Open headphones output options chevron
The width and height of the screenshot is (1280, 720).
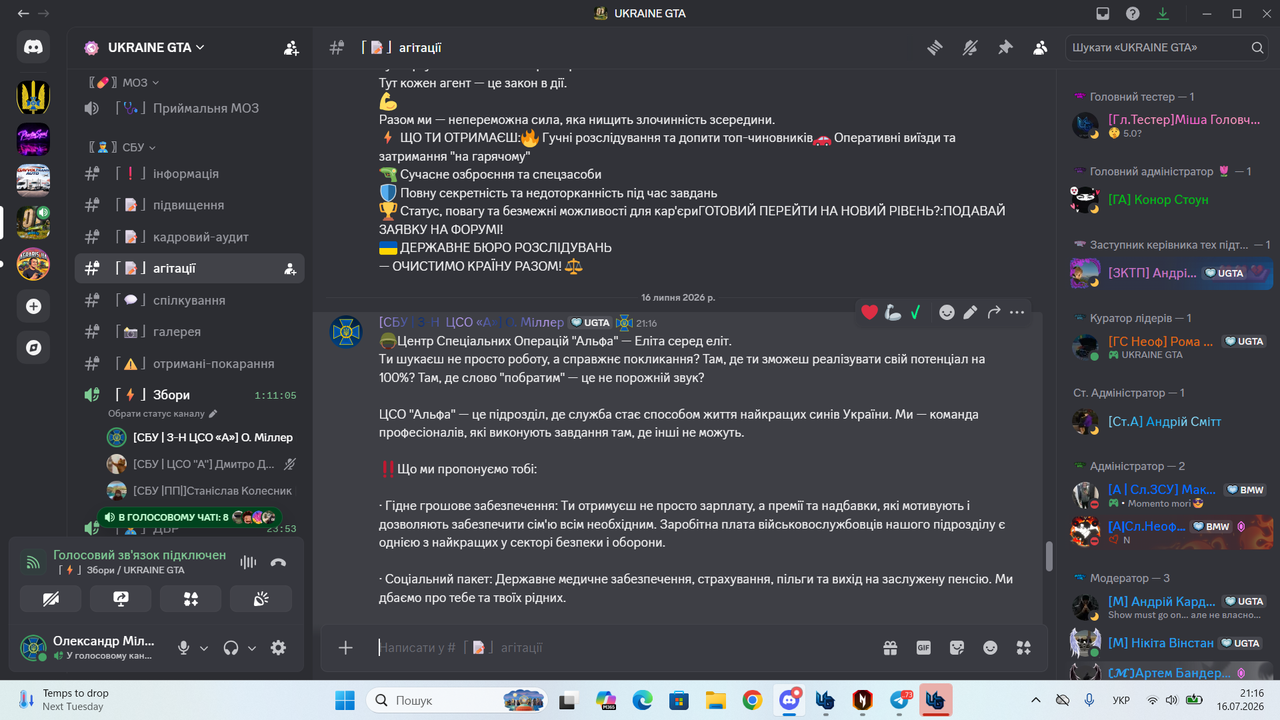click(252, 648)
